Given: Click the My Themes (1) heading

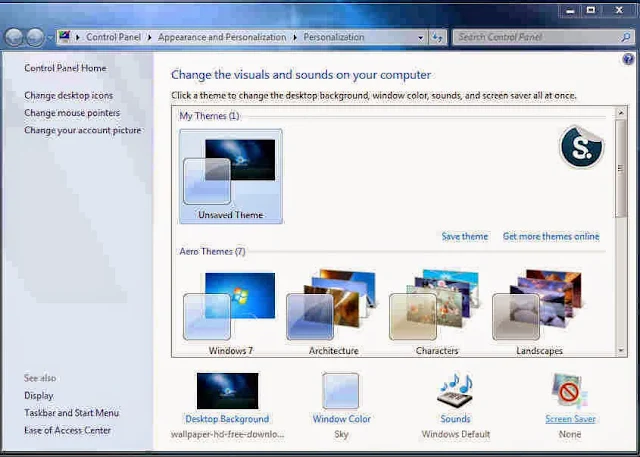Looking at the screenshot, I should pyautogui.click(x=209, y=116).
